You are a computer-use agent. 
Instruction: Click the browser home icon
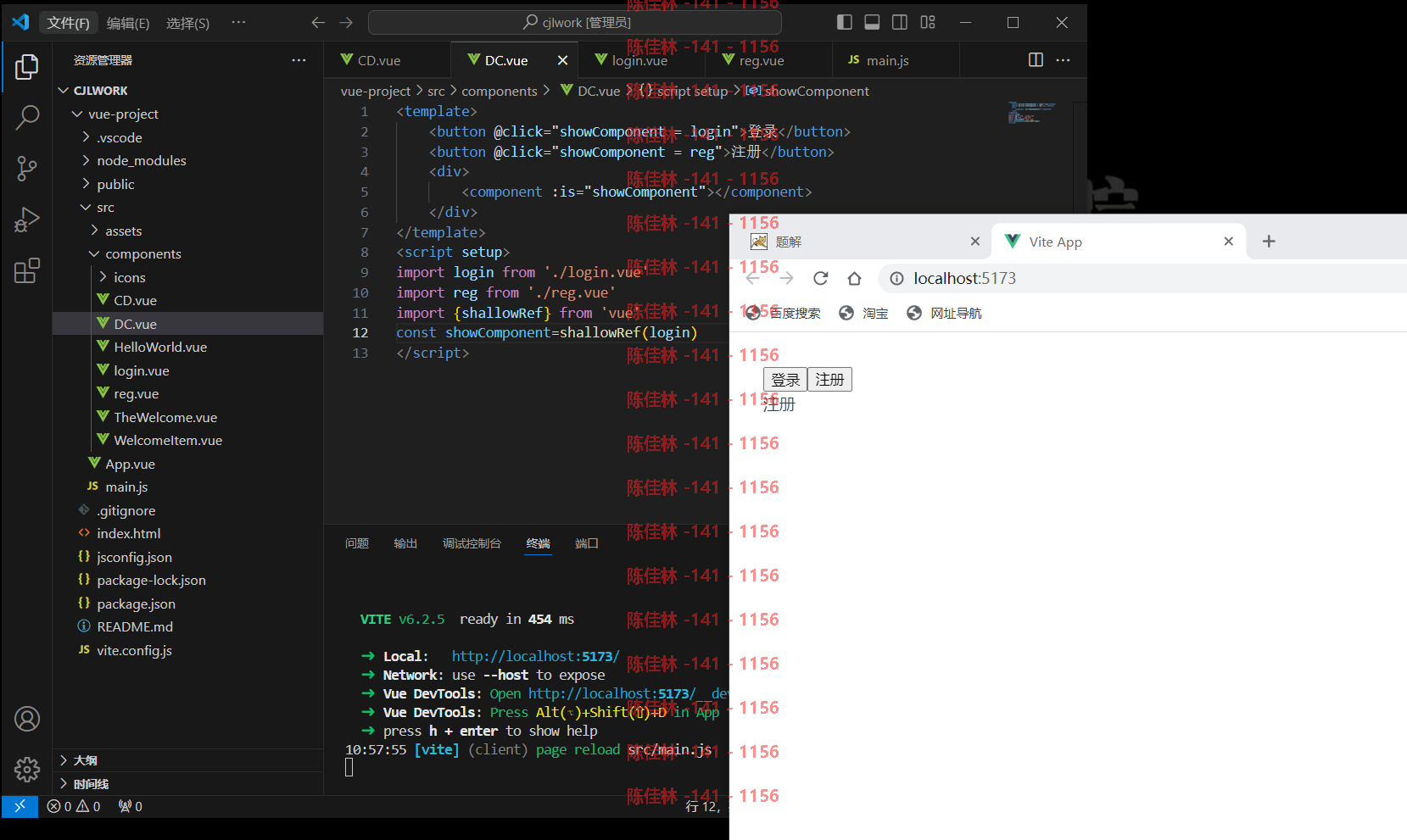pyautogui.click(x=854, y=278)
